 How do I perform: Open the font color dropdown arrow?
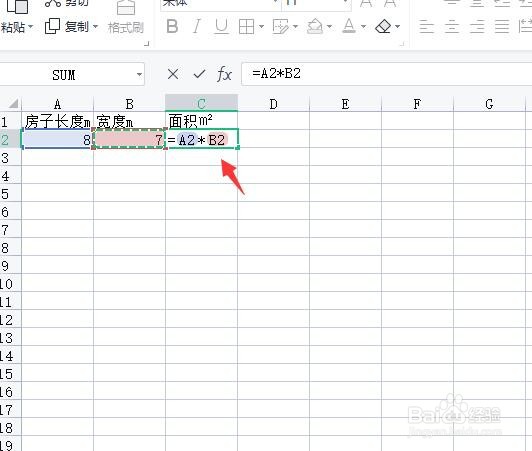[x=363, y=26]
